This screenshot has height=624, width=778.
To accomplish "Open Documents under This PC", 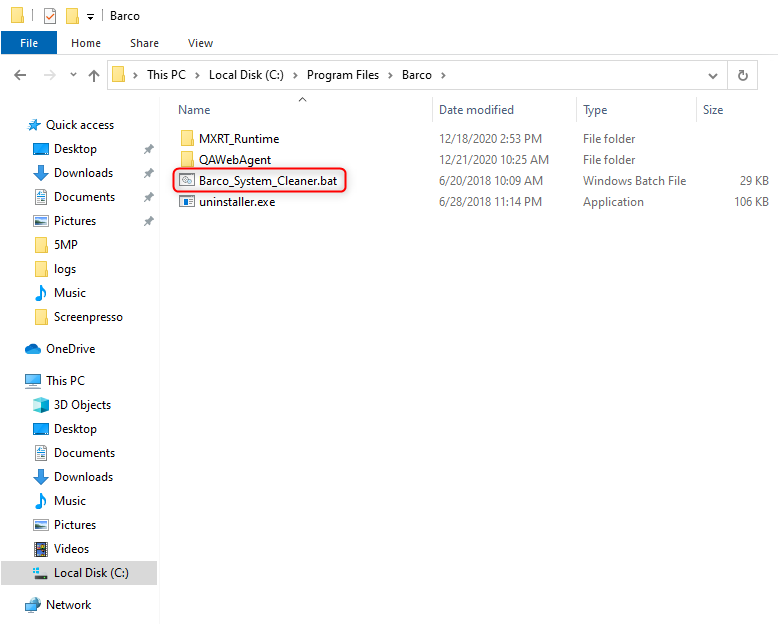I will tap(84, 453).
